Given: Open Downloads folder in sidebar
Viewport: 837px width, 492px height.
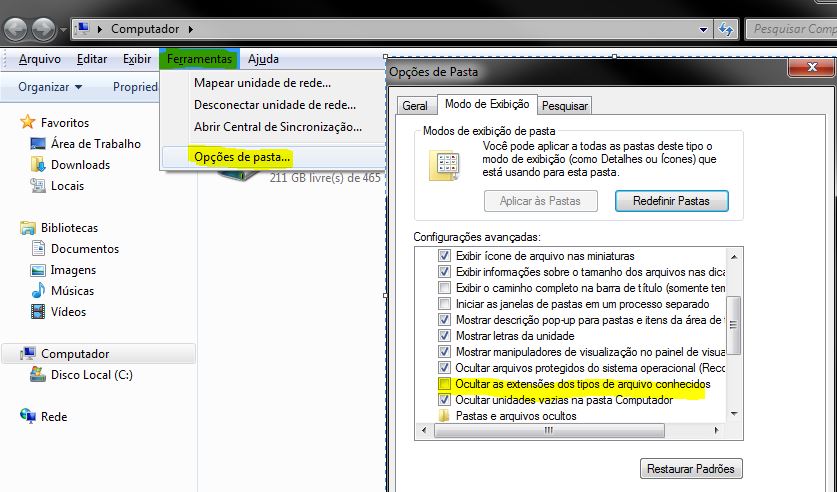Looking at the screenshot, I should click(80, 165).
